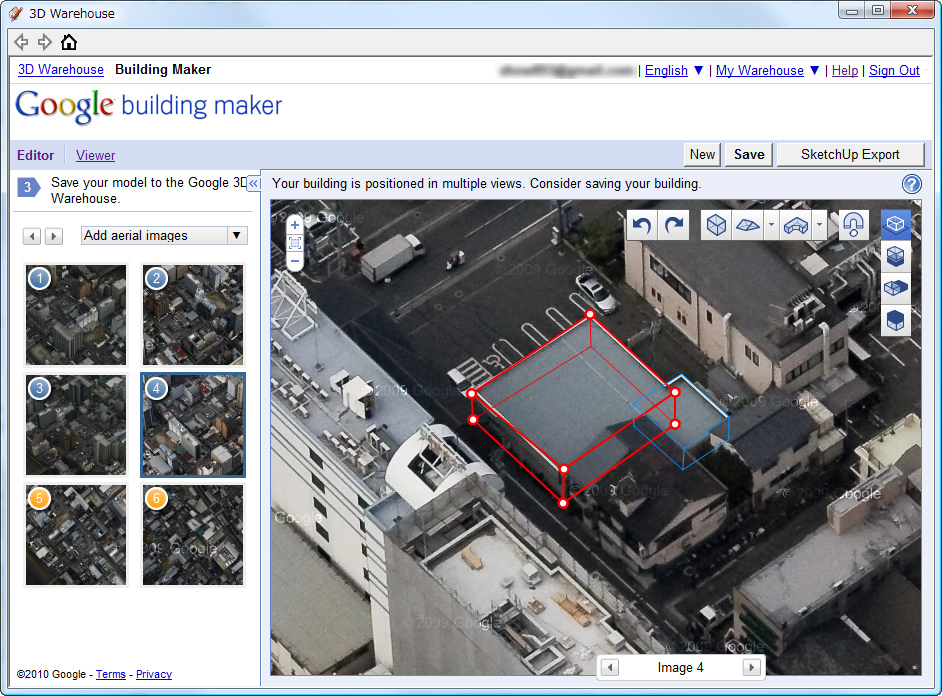Collapse the left thumbnails panel
Image resolution: width=942 pixels, height=696 pixels.
coord(254,183)
